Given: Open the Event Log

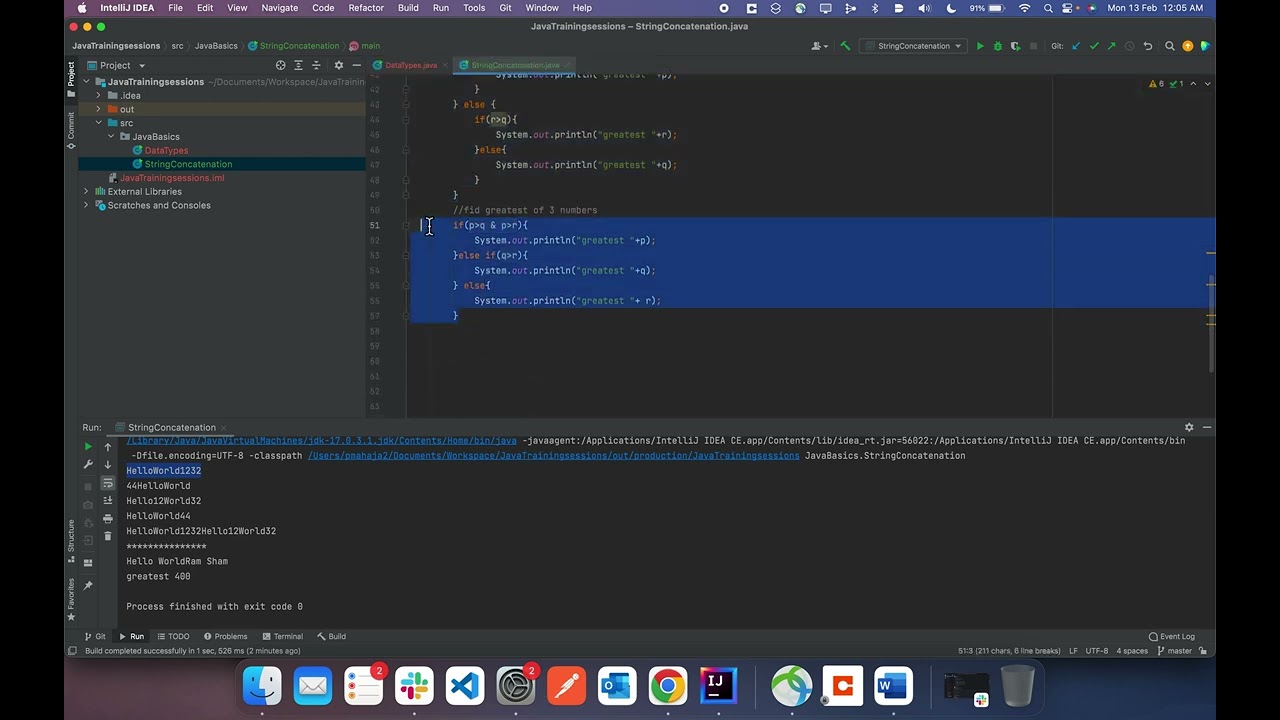Looking at the screenshot, I should click(1172, 636).
